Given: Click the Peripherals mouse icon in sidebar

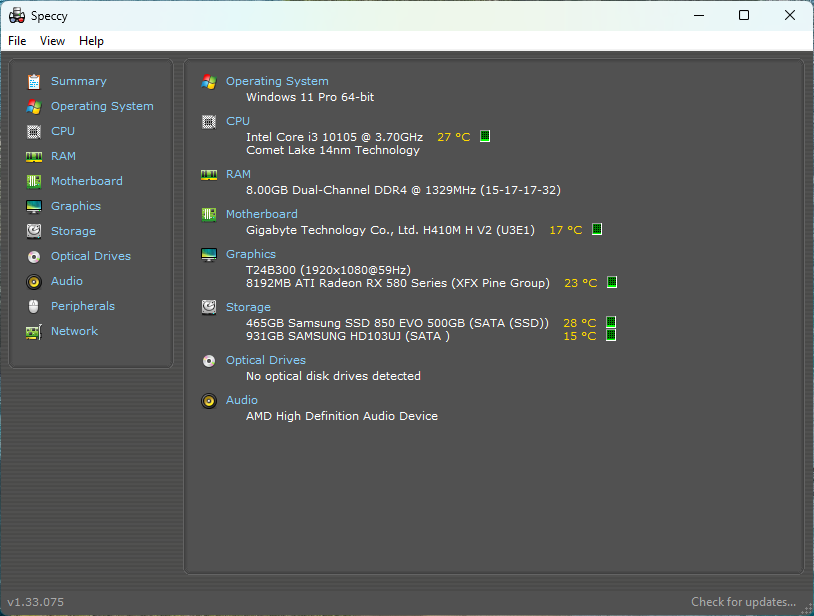Looking at the screenshot, I should [34, 306].
